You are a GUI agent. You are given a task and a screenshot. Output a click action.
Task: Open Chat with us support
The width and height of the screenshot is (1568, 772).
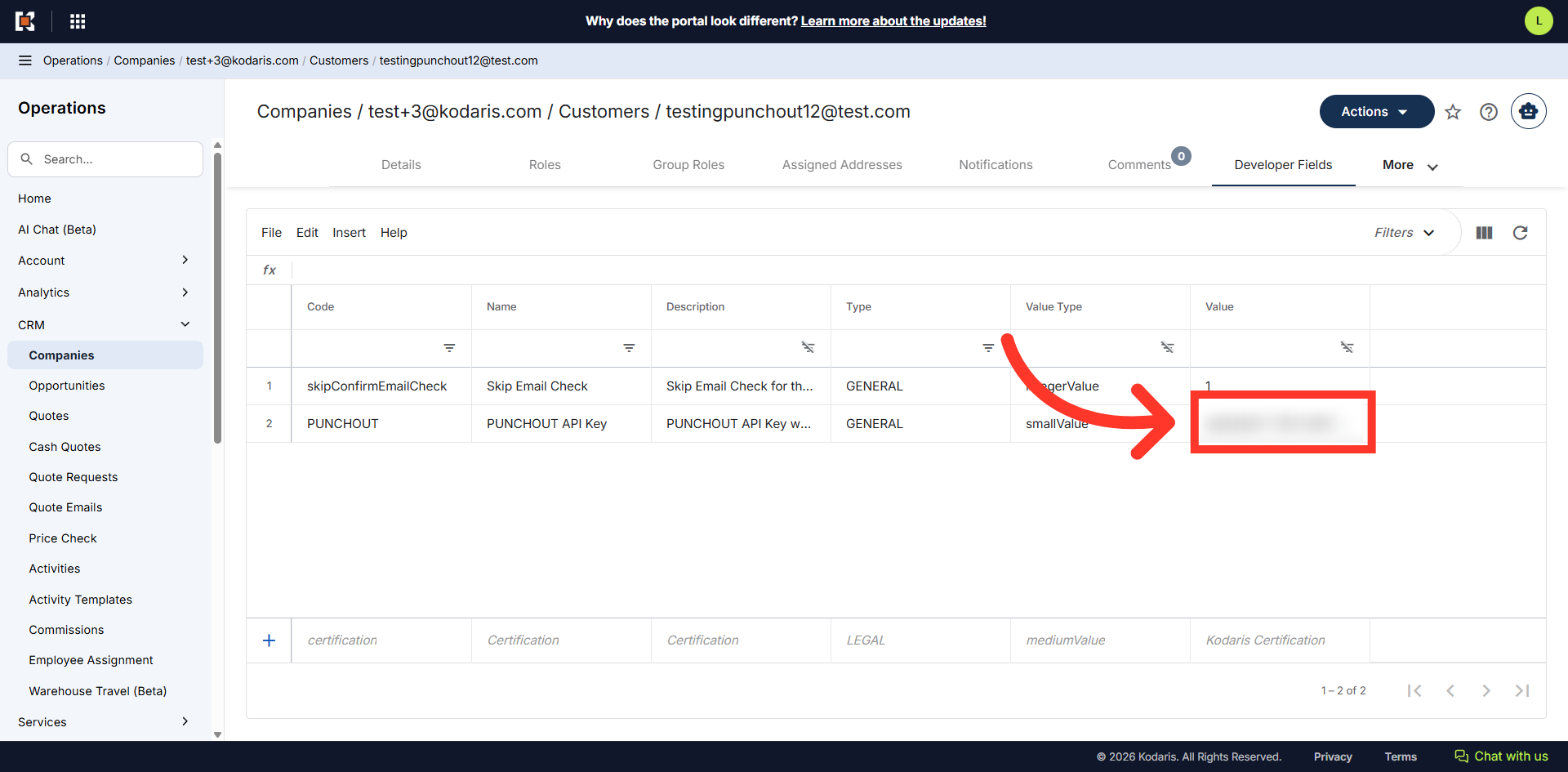pos(1501,756)
